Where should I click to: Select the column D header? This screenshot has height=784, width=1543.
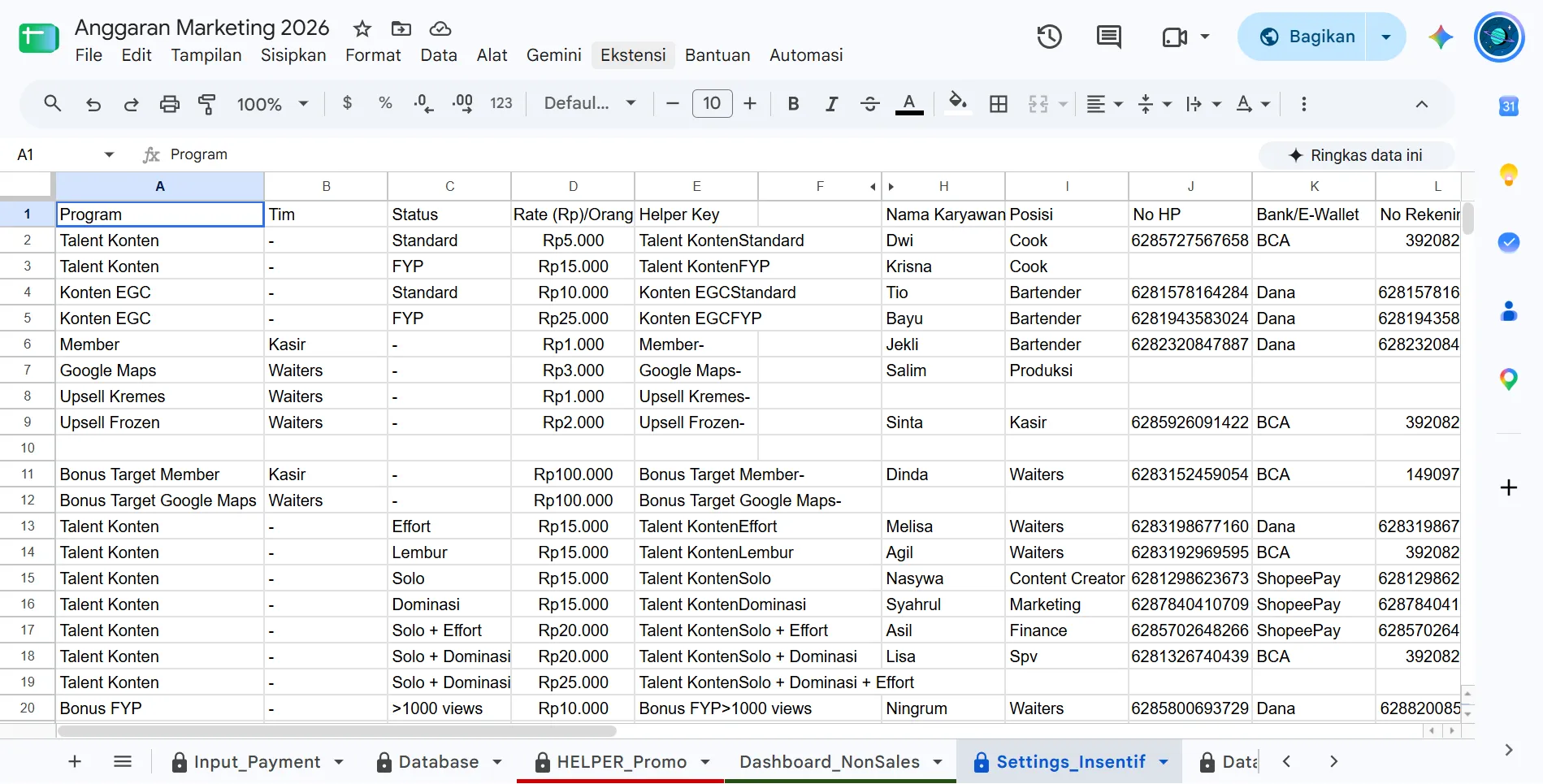pos(573,186)
